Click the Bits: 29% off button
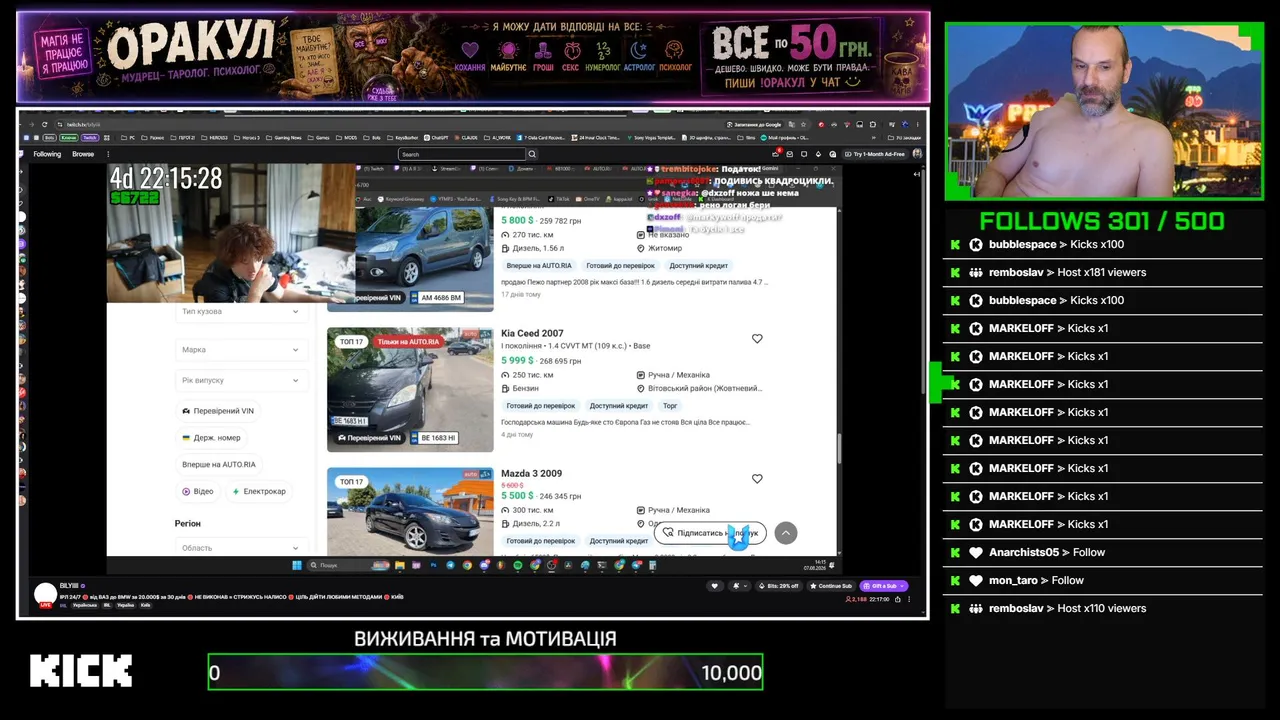 coord(778,586)
